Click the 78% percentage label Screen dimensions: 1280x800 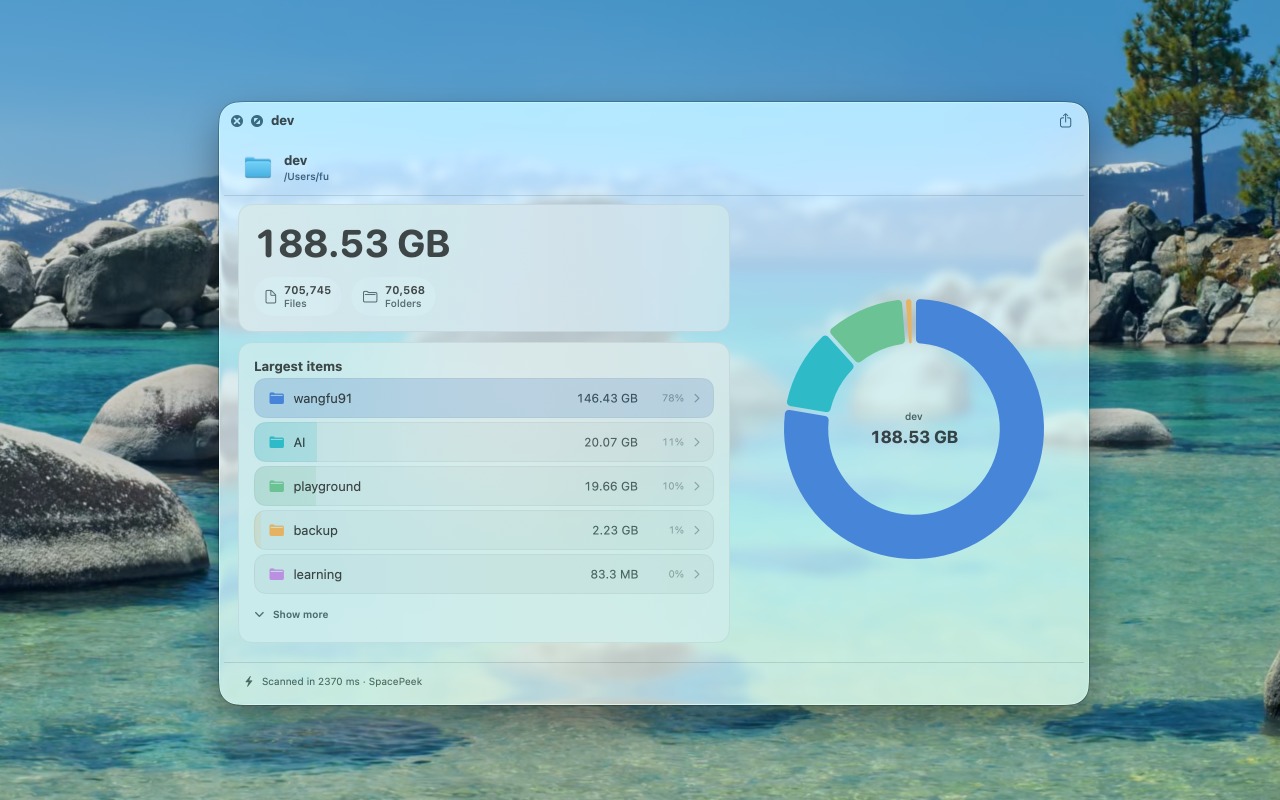pos(673,398)
